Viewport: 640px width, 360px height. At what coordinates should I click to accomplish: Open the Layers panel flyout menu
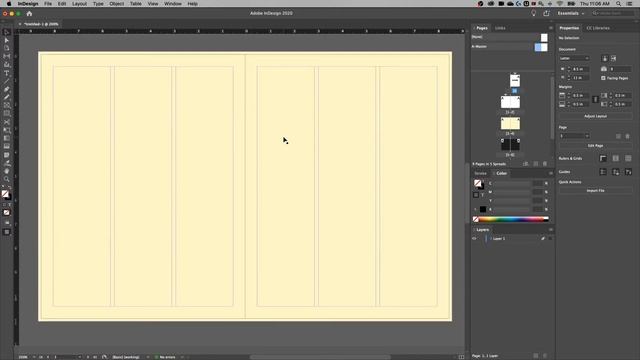click(x=551, y=230)
